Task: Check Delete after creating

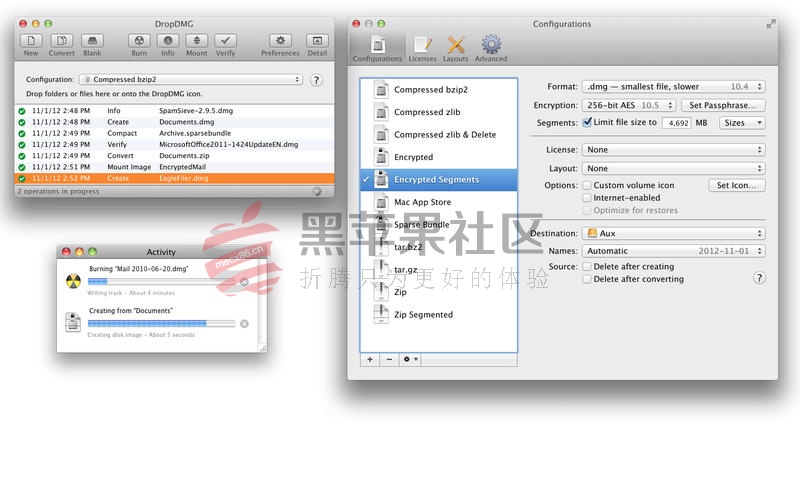Action: click(x=587, y=266)
